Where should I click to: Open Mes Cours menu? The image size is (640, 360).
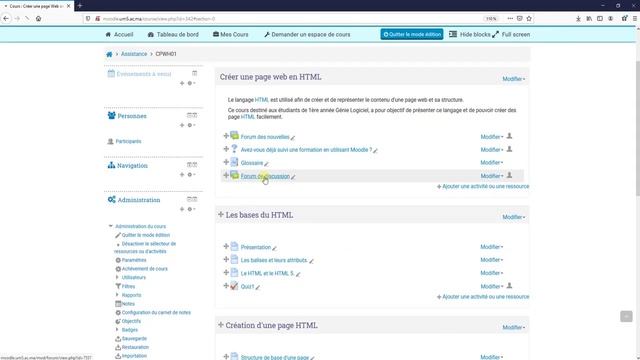click(x=231, y=35)
